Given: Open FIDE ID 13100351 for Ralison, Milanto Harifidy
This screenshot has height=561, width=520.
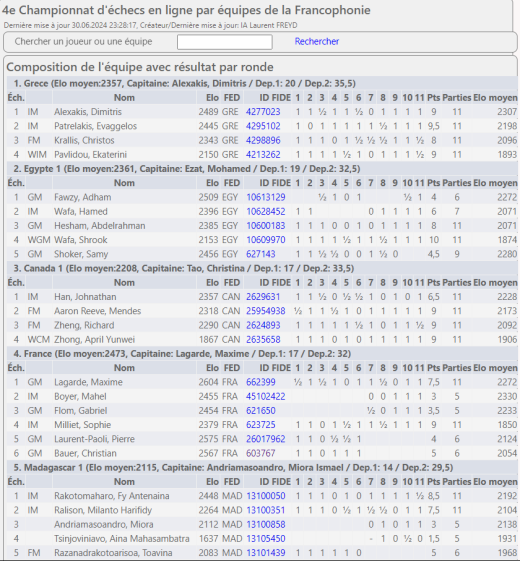Looking at the screenshot, I should (266, 511).
